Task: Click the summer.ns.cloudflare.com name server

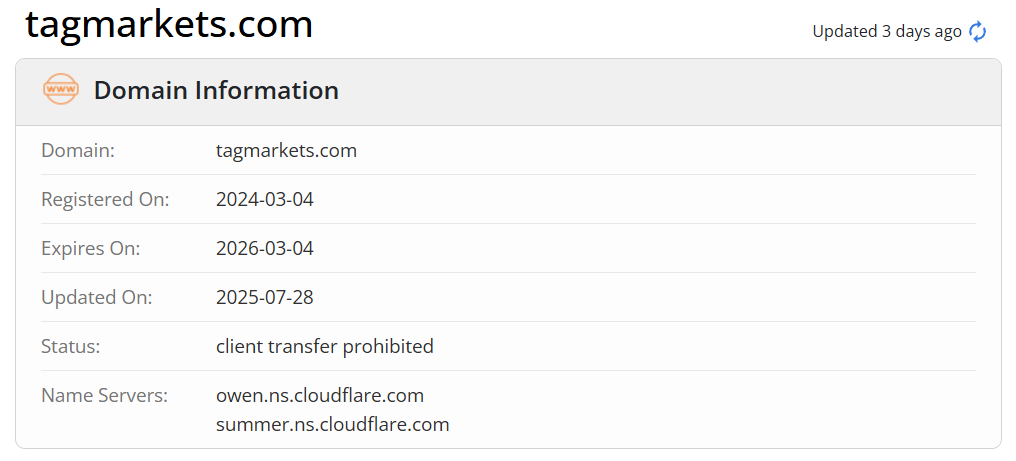Action: 332,424
